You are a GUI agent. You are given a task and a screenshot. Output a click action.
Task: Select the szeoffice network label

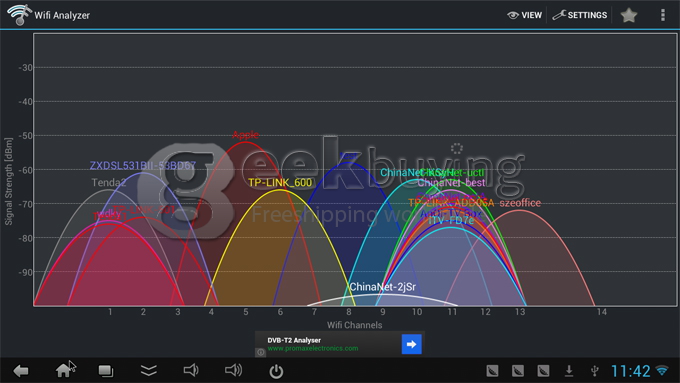click(x=520, y=203)
